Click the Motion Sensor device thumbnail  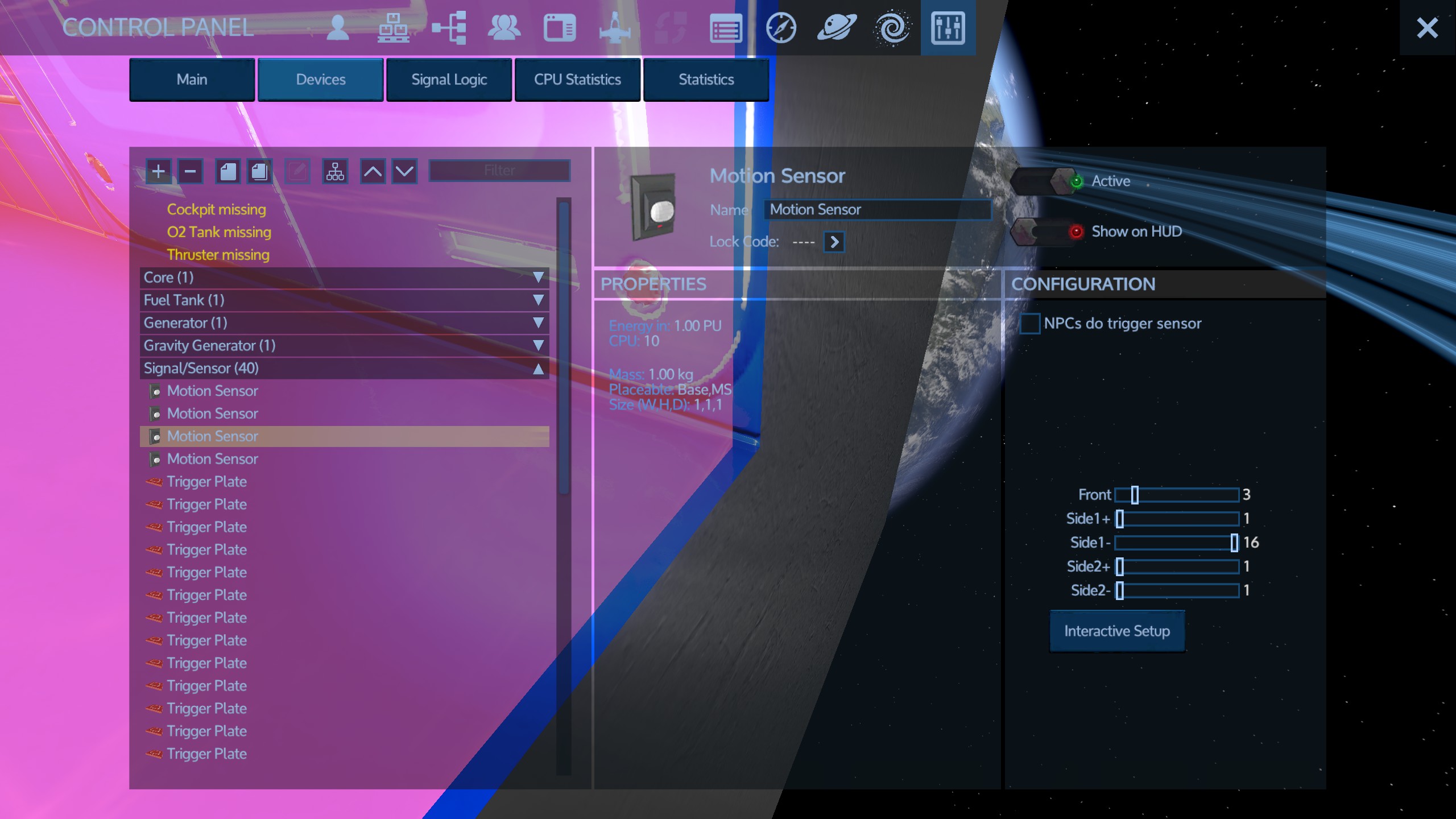[653, 208]
